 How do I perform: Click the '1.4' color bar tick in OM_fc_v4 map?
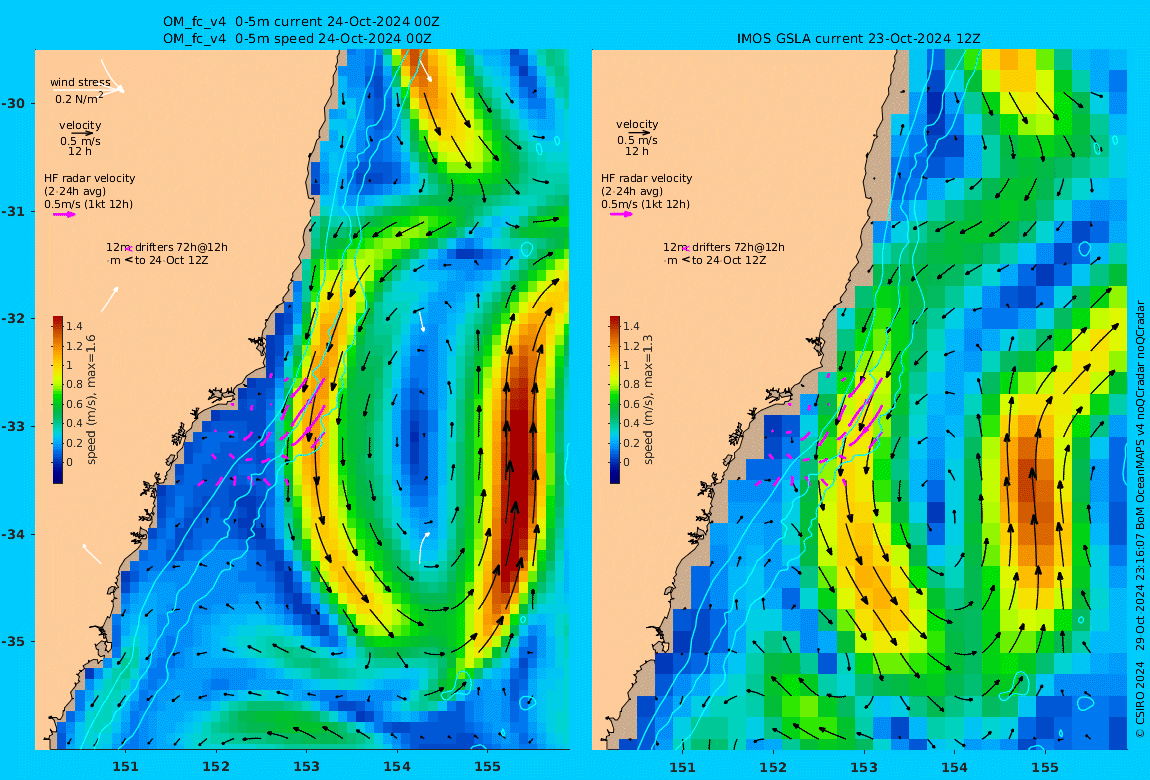[x=74, y=326]
